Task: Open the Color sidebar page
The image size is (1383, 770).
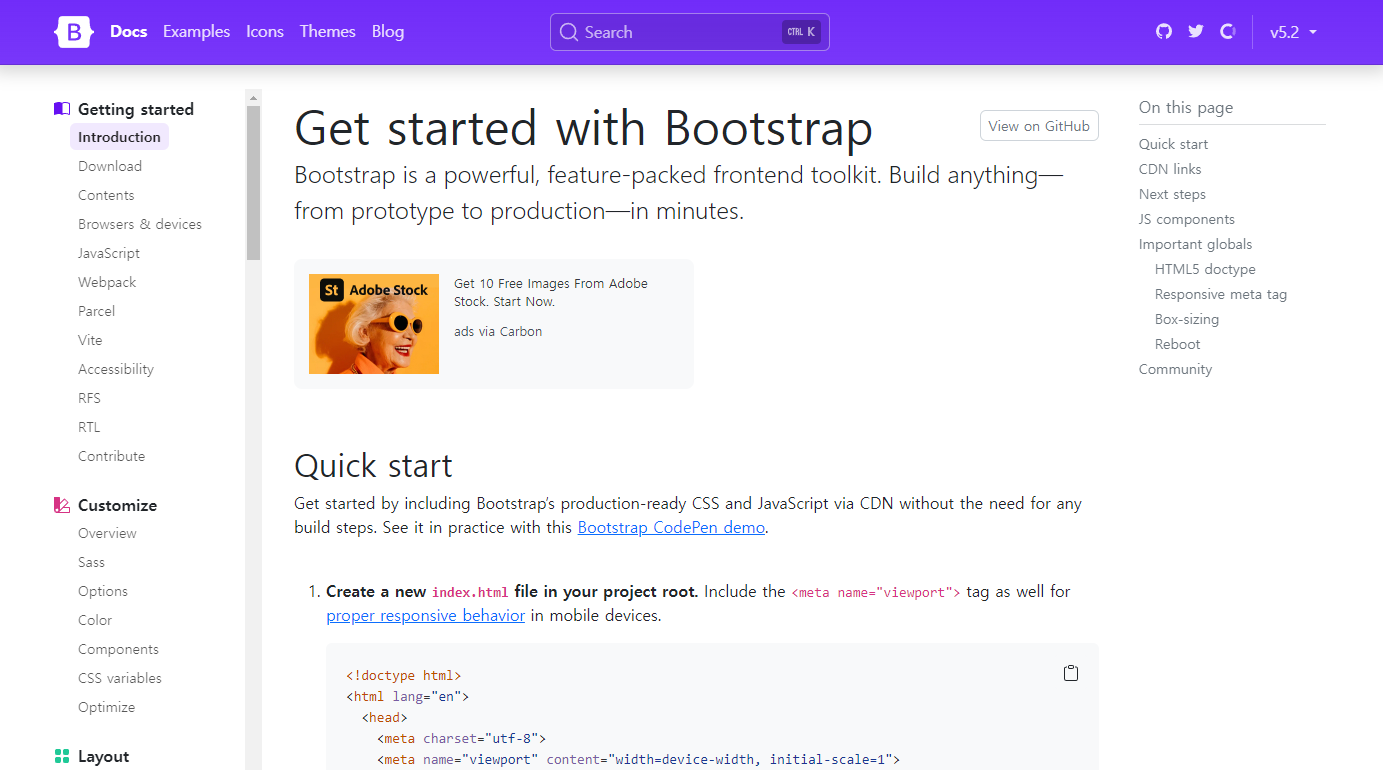Action: 95,620
